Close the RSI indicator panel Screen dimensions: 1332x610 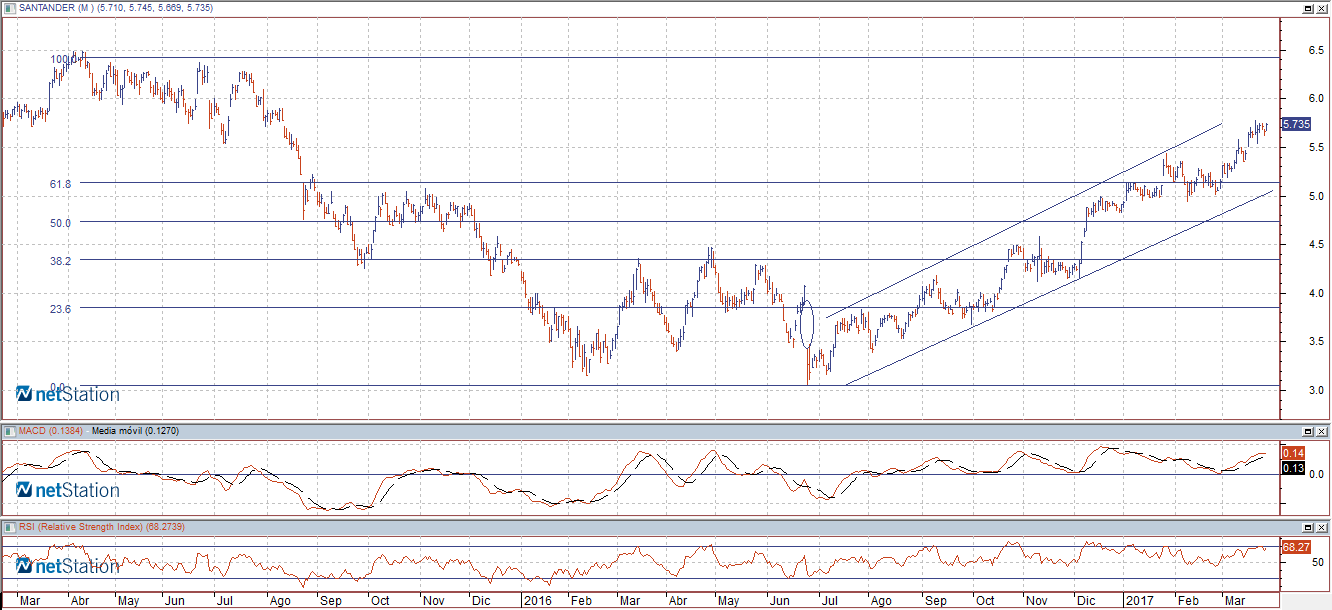(1321, 526)
